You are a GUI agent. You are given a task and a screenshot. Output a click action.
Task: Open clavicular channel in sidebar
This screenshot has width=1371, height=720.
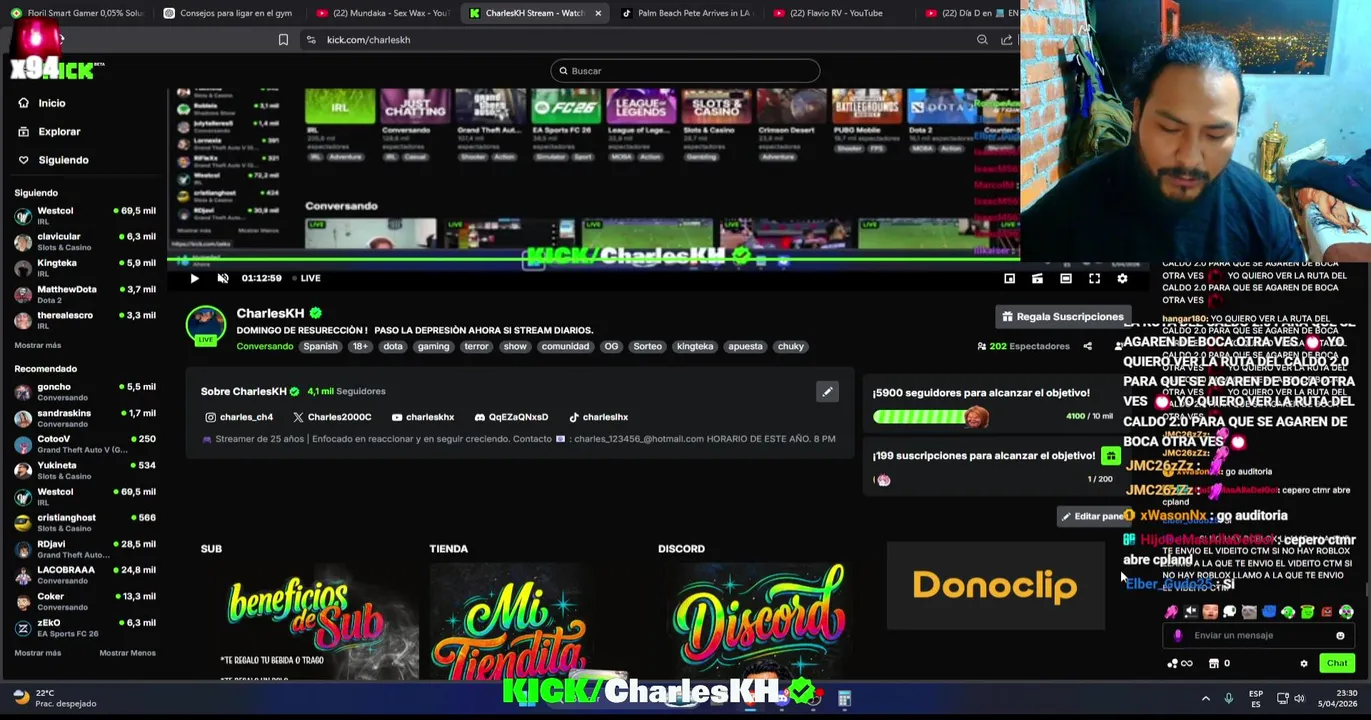85,241
